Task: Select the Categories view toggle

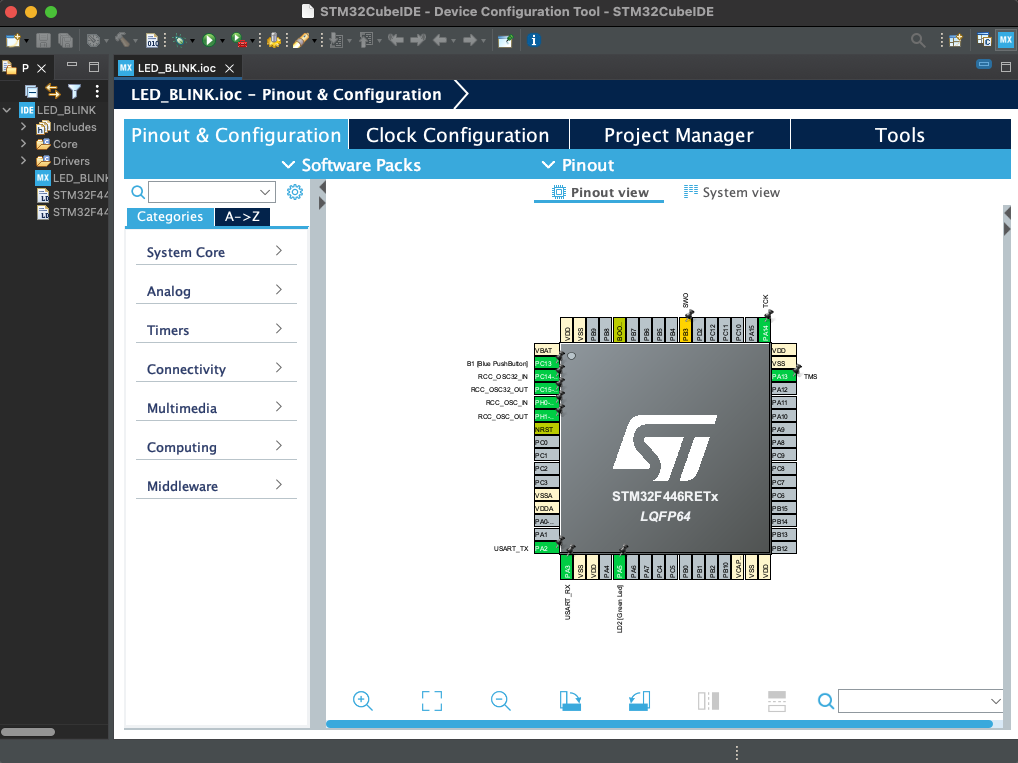Action: coord(169,217)
